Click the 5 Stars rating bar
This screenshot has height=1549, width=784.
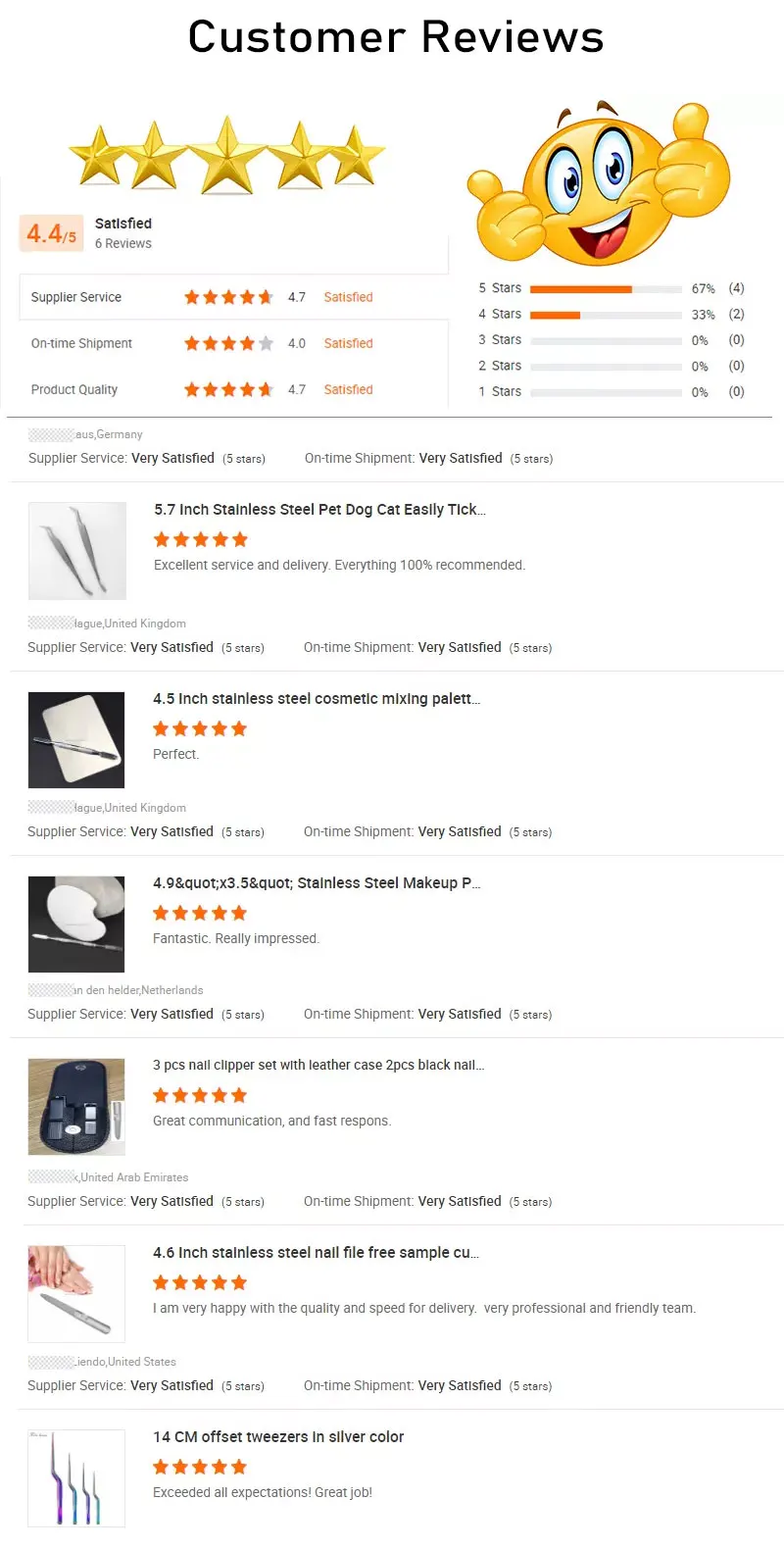[x=606, y=289]
